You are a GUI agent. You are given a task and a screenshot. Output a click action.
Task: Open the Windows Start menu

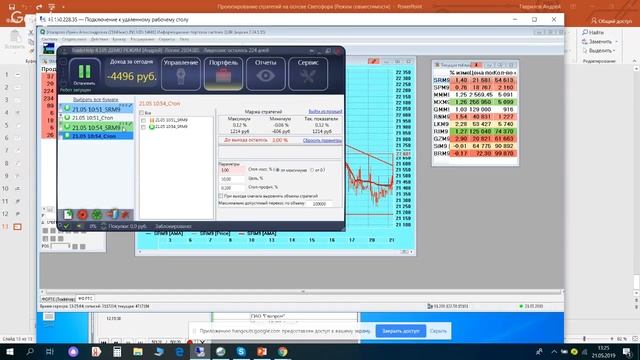pos(9,351)
